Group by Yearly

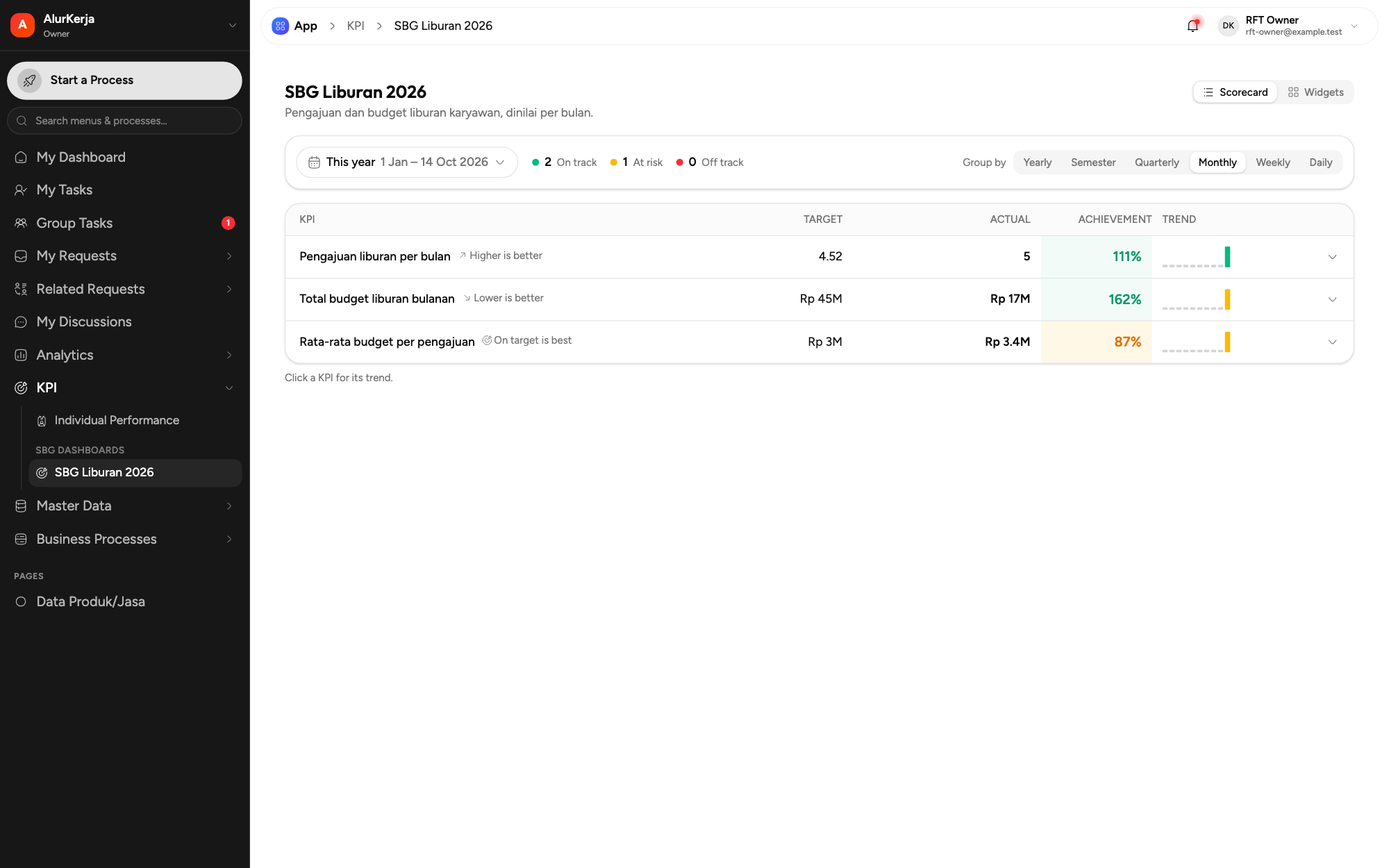point(1037,162)
